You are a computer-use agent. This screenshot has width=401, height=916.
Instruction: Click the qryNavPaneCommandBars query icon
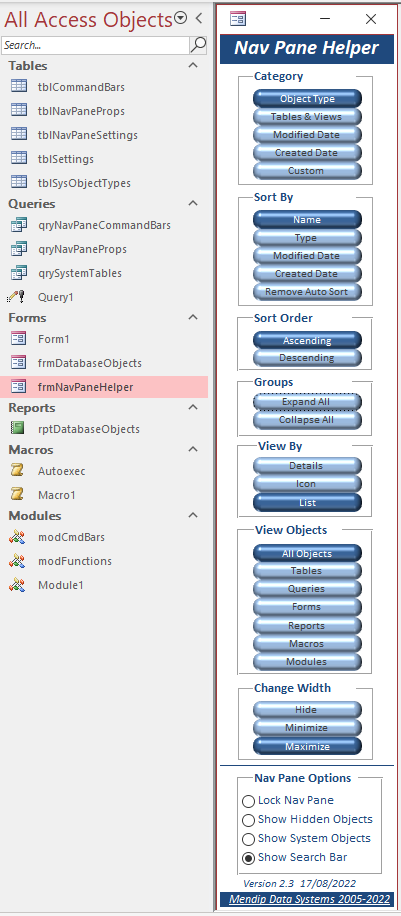point(19,225)
